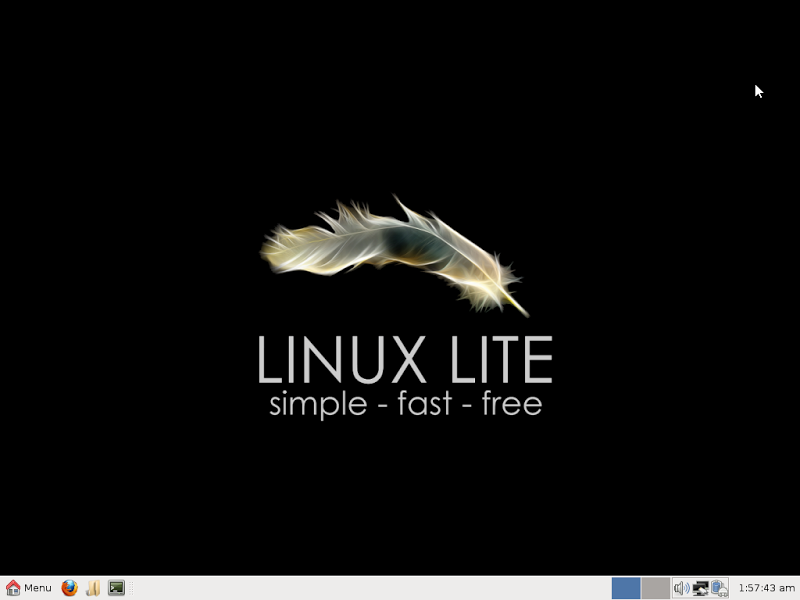This screenshot has height=600, width=800.
Task: Adjust volume using the speaker tray control
Action: tap(682, 588)
